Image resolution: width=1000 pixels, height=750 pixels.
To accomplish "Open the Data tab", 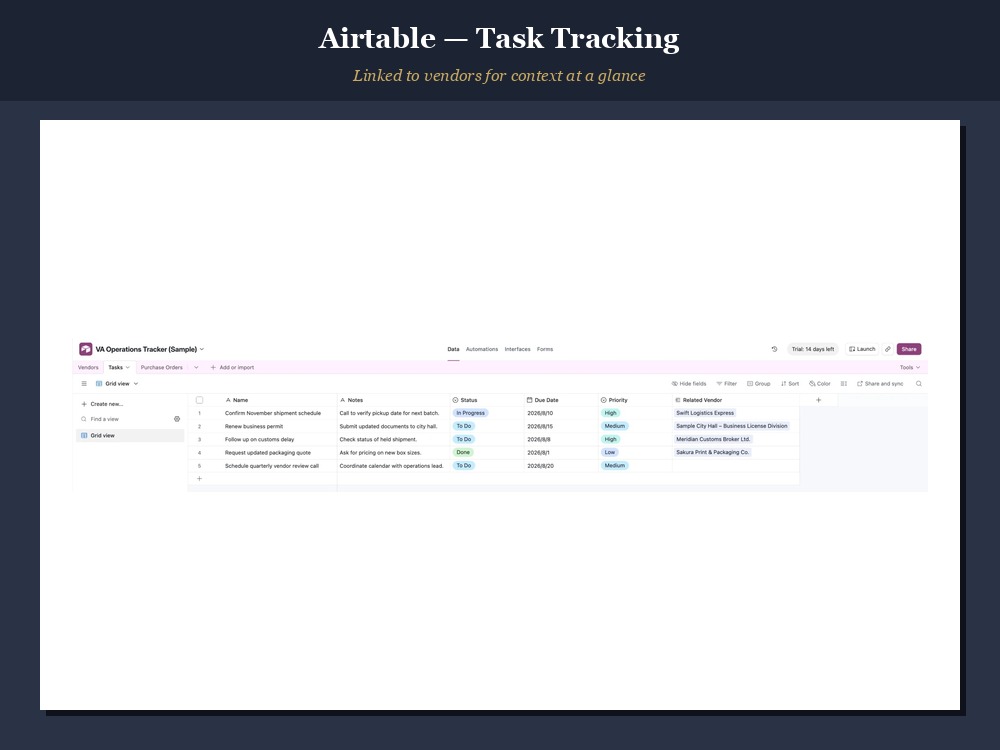I will click(x=453, y=349).
